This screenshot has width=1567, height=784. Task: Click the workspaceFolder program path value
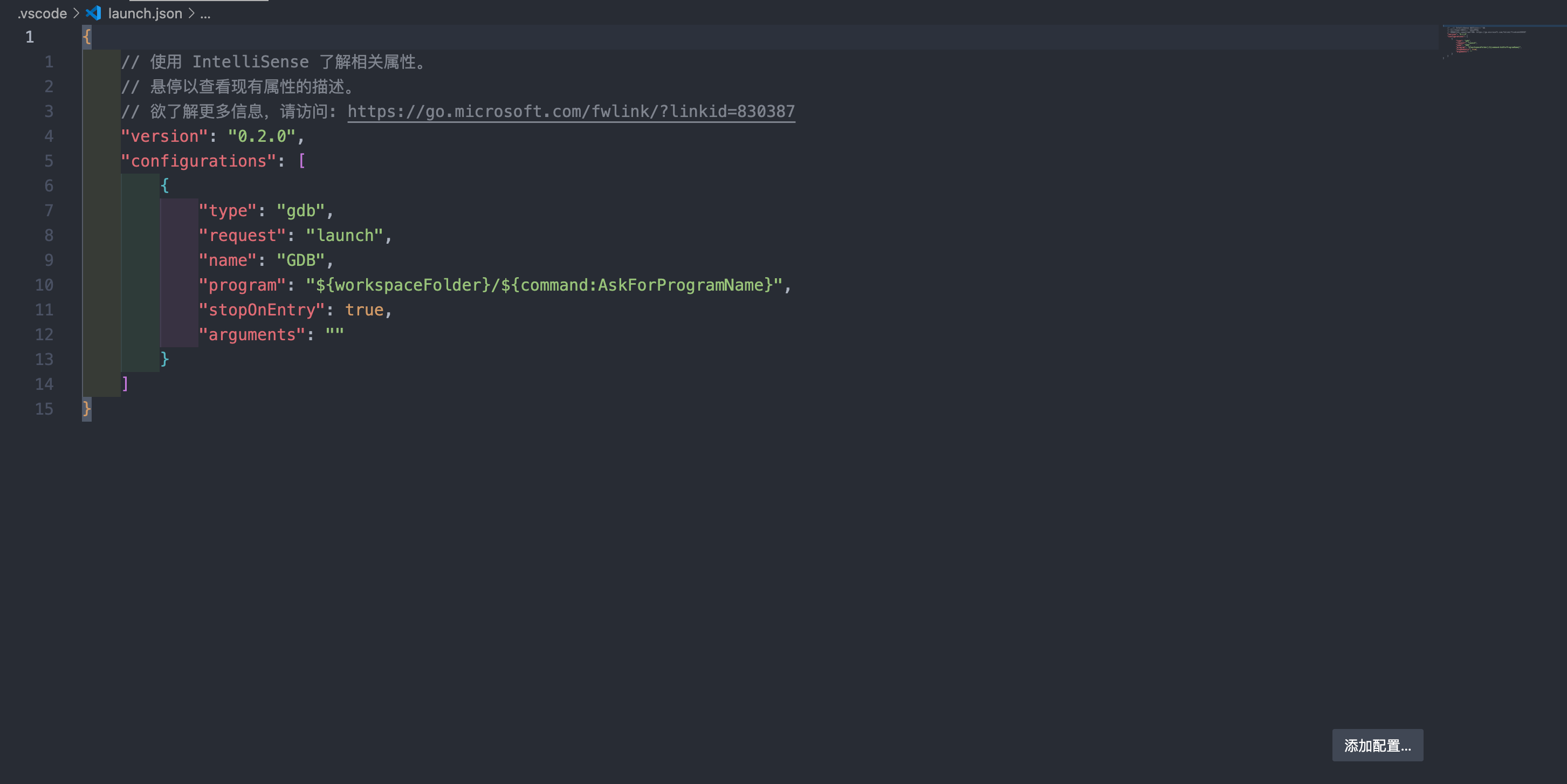point(544,285)
